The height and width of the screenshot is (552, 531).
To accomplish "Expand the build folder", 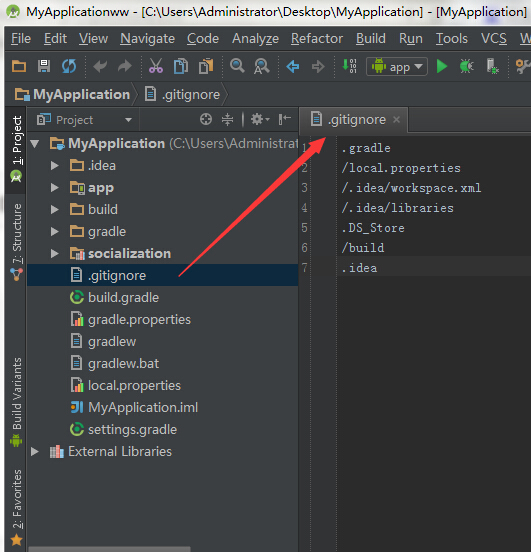I will (x=55, y=209).
